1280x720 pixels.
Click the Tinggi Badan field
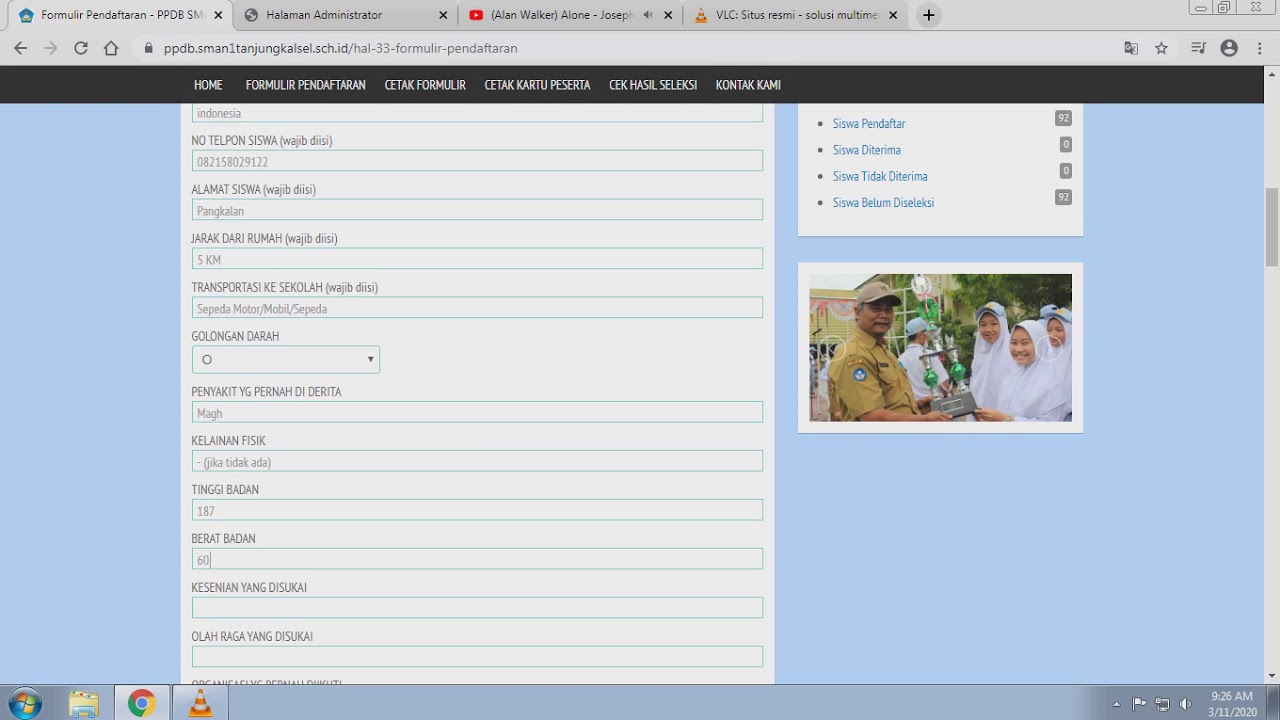pos(477,510)
